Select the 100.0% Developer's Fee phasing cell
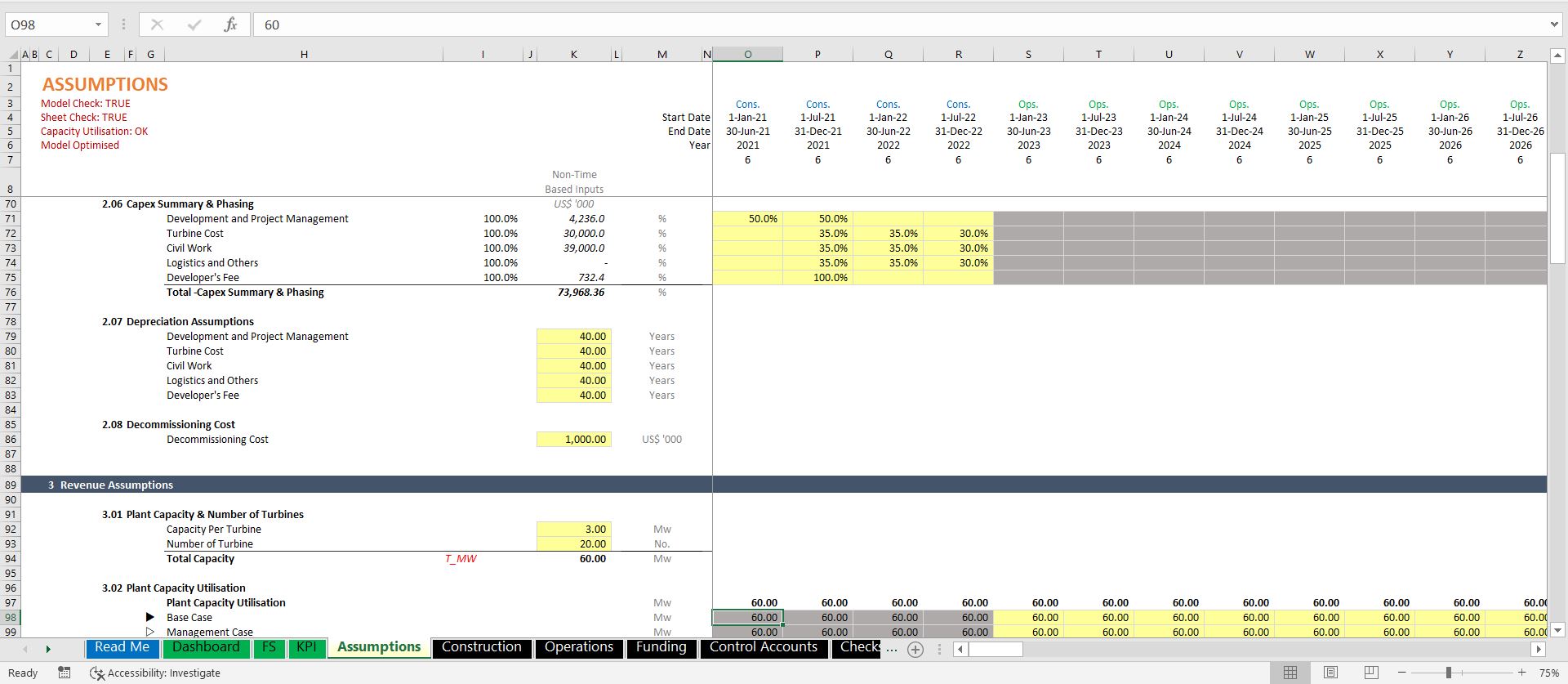 click(817, 277)
